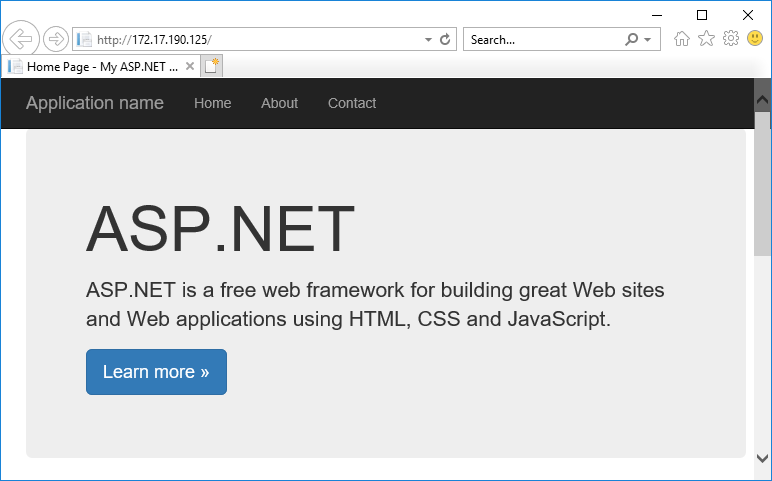Click the Learn more » button

click(157, 372)
